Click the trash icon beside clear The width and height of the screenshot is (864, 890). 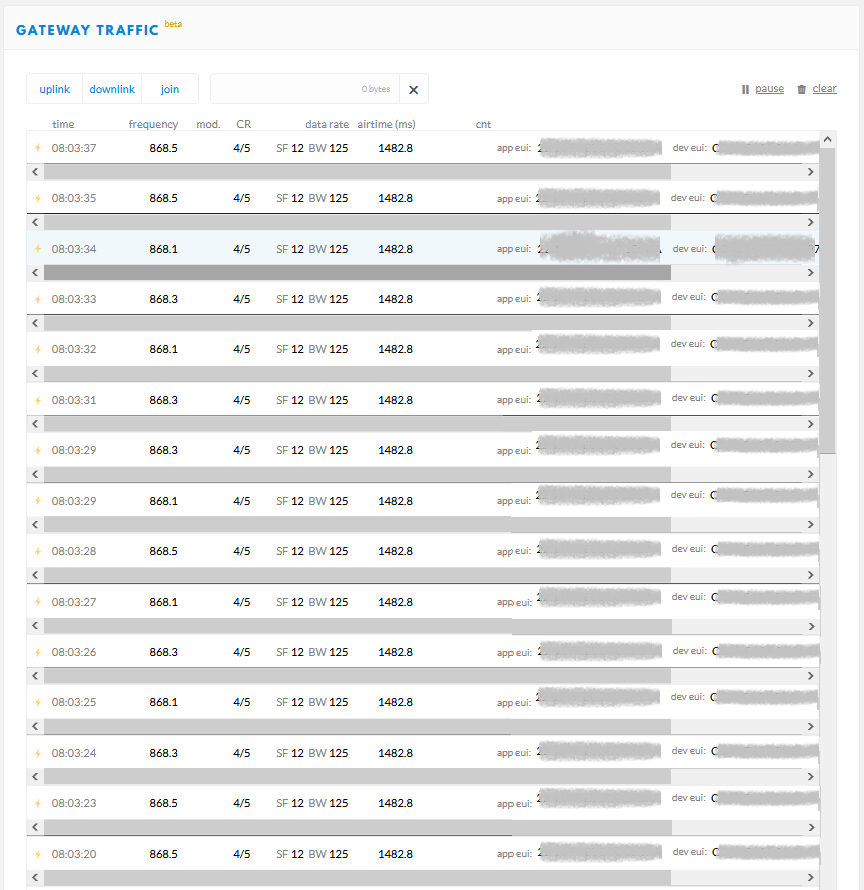801,89
